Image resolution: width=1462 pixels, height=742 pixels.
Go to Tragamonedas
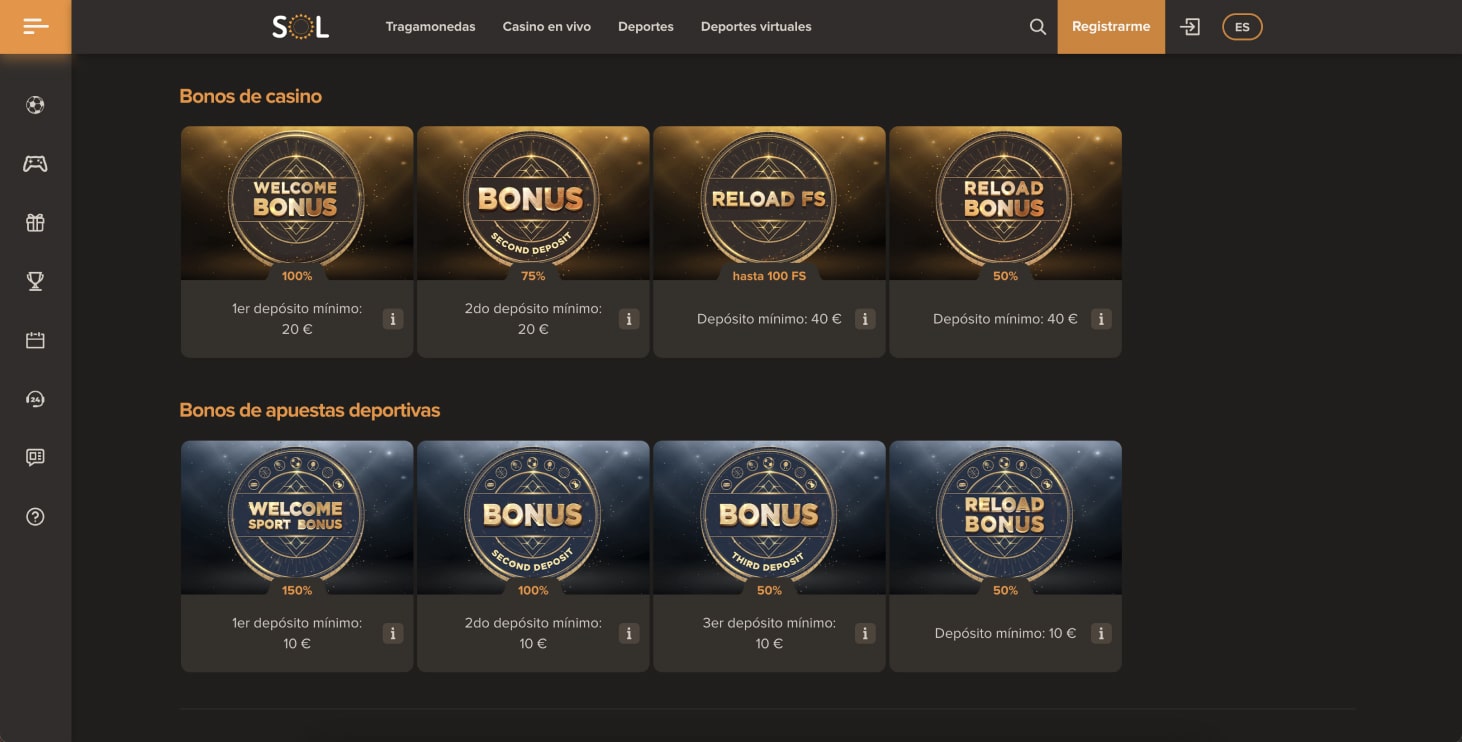coord(430,27)
